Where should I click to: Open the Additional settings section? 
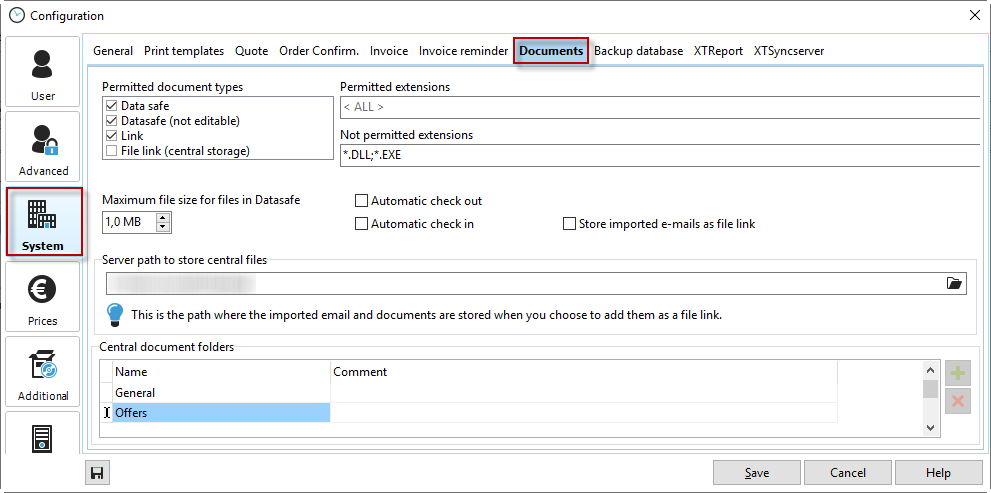coord(43,372)
